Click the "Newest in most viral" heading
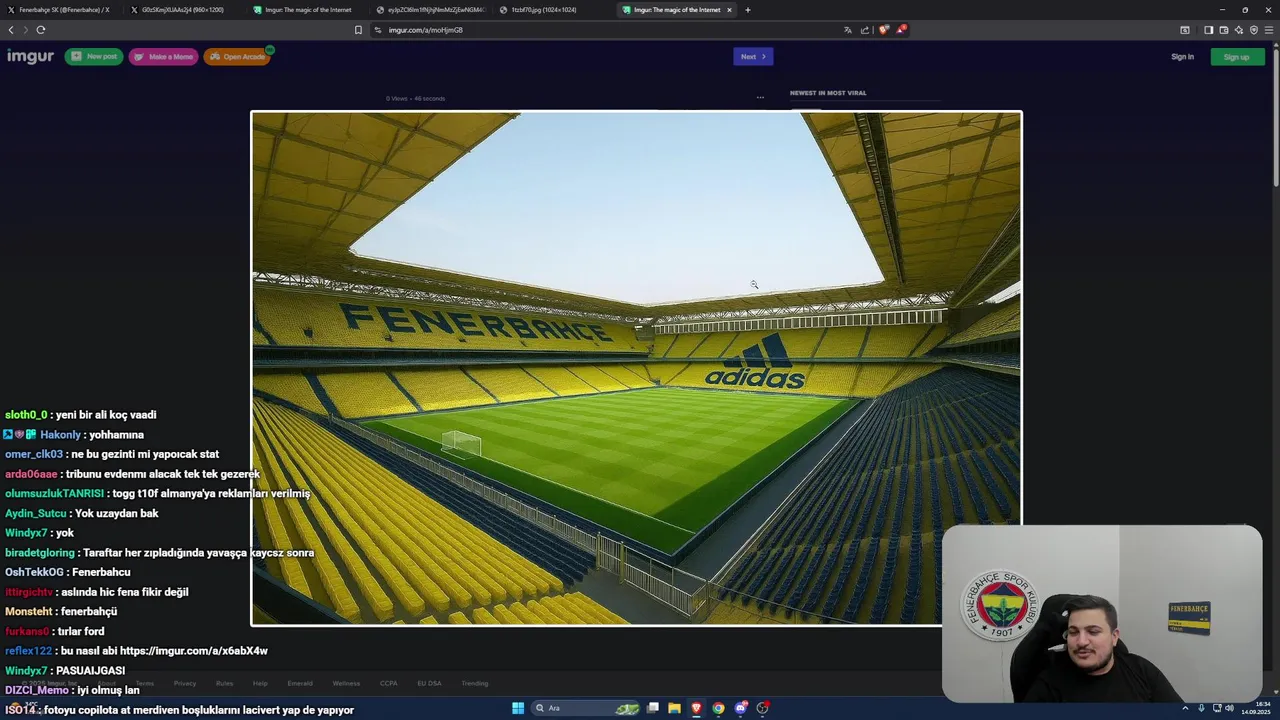The width and height of the screenshot is (1280, 720). tap(828, 93)
